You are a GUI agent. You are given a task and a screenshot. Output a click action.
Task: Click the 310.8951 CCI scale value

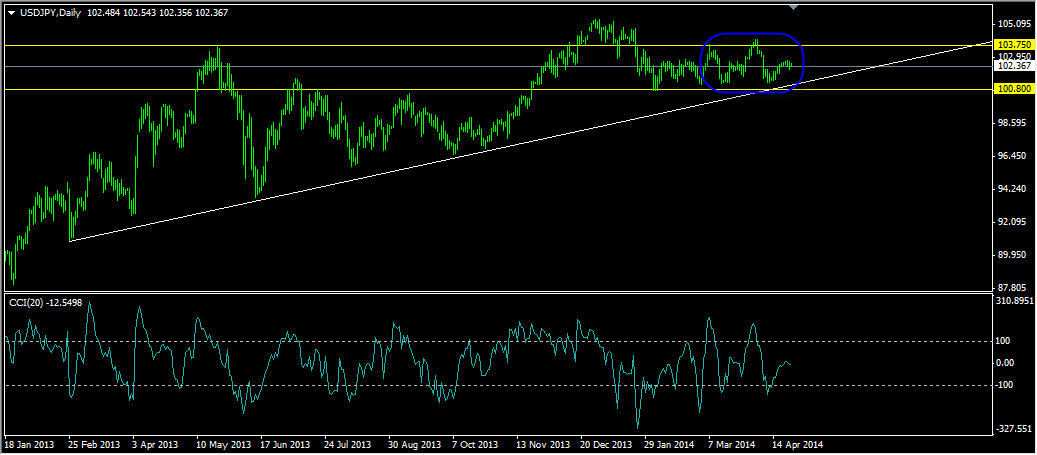[1015, 301]
